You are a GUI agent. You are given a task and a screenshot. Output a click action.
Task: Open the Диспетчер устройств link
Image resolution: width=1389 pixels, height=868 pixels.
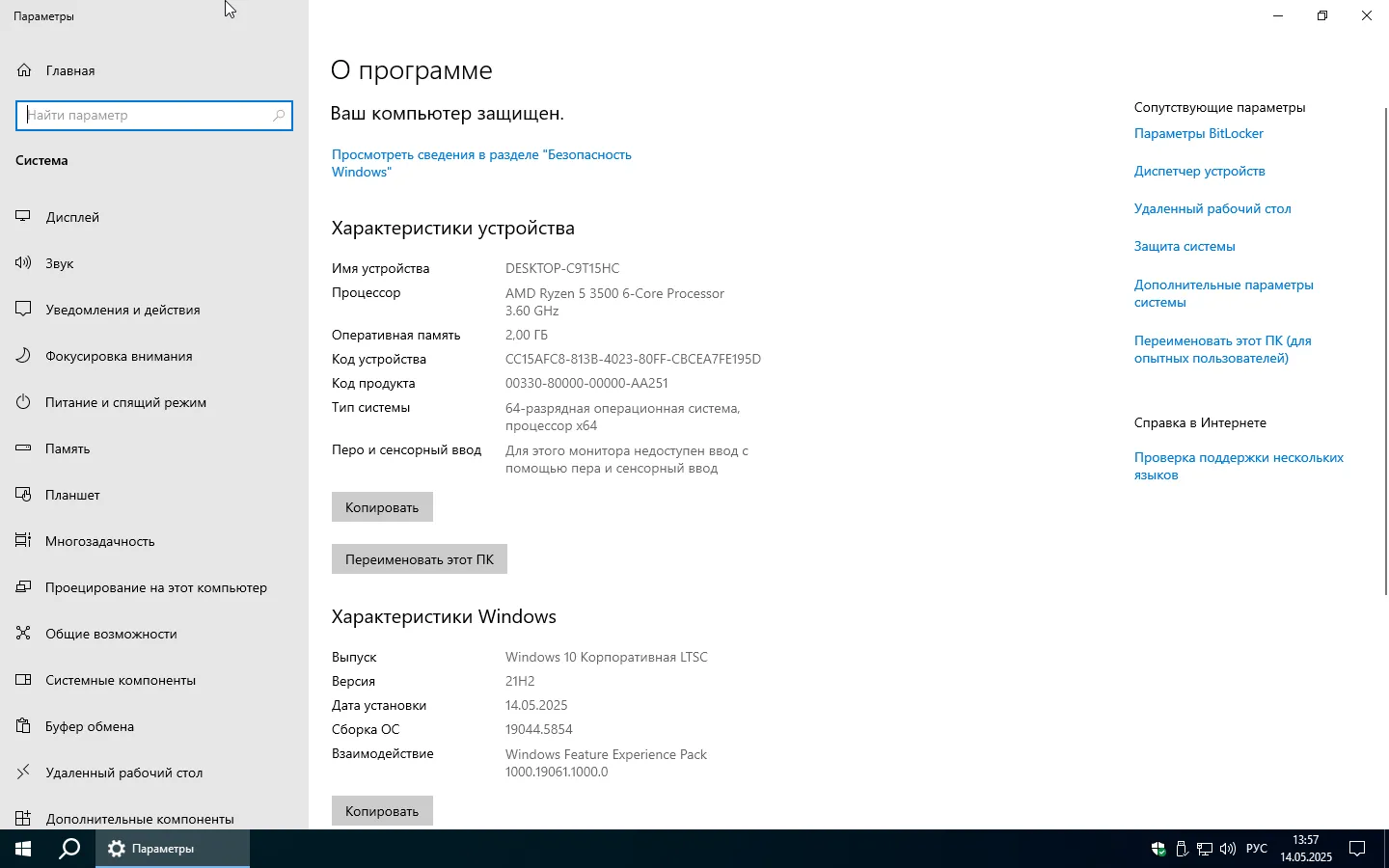click(1200, 171)
